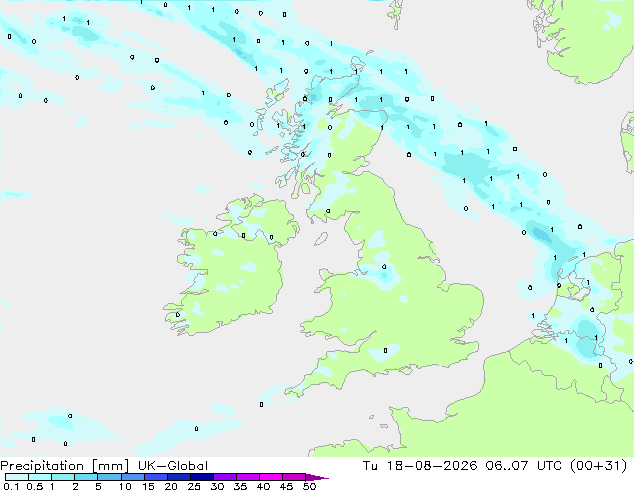Click the 45 to 50 mm legend swatch

294,477
